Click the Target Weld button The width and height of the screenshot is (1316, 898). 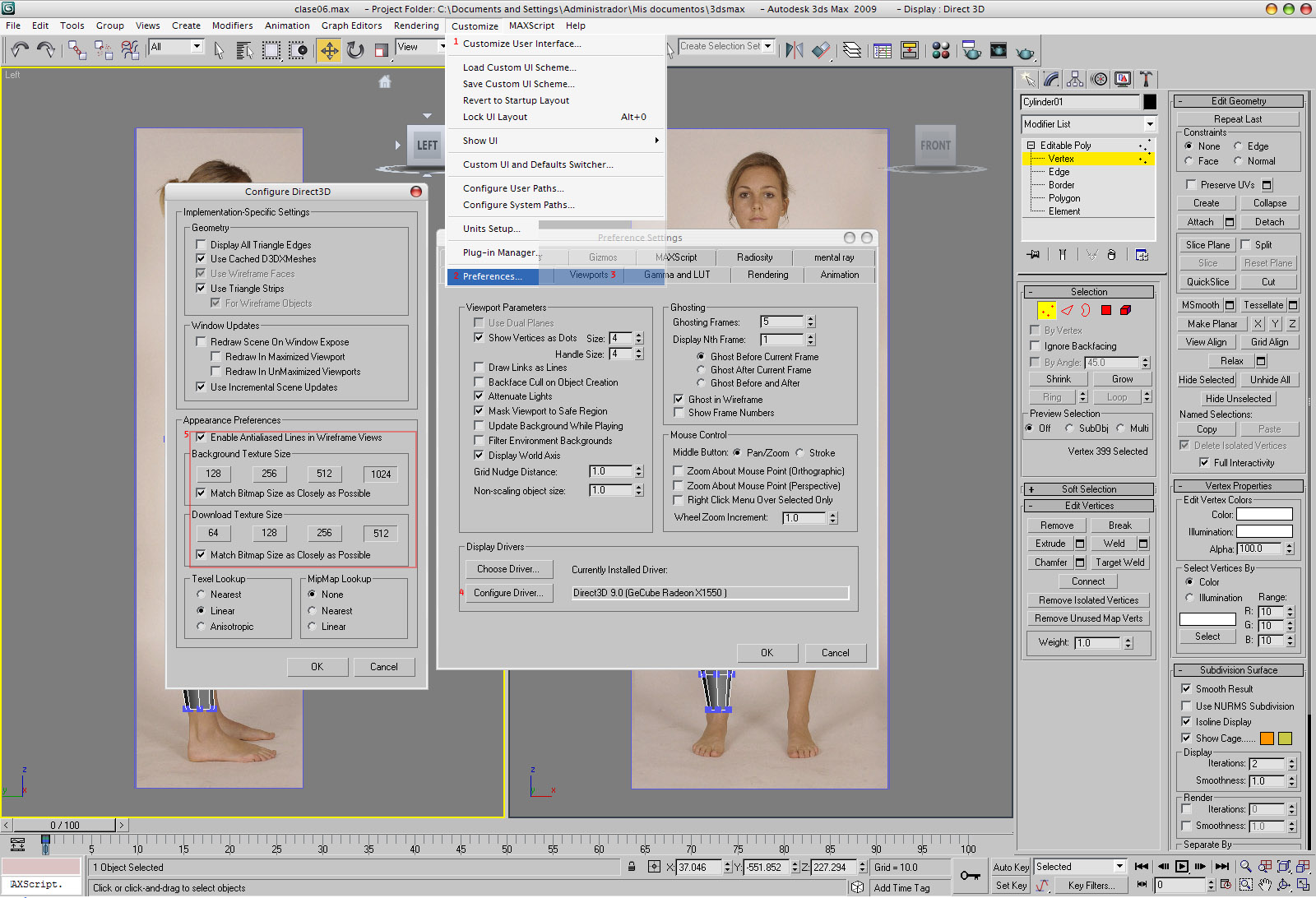[1119, 562]
